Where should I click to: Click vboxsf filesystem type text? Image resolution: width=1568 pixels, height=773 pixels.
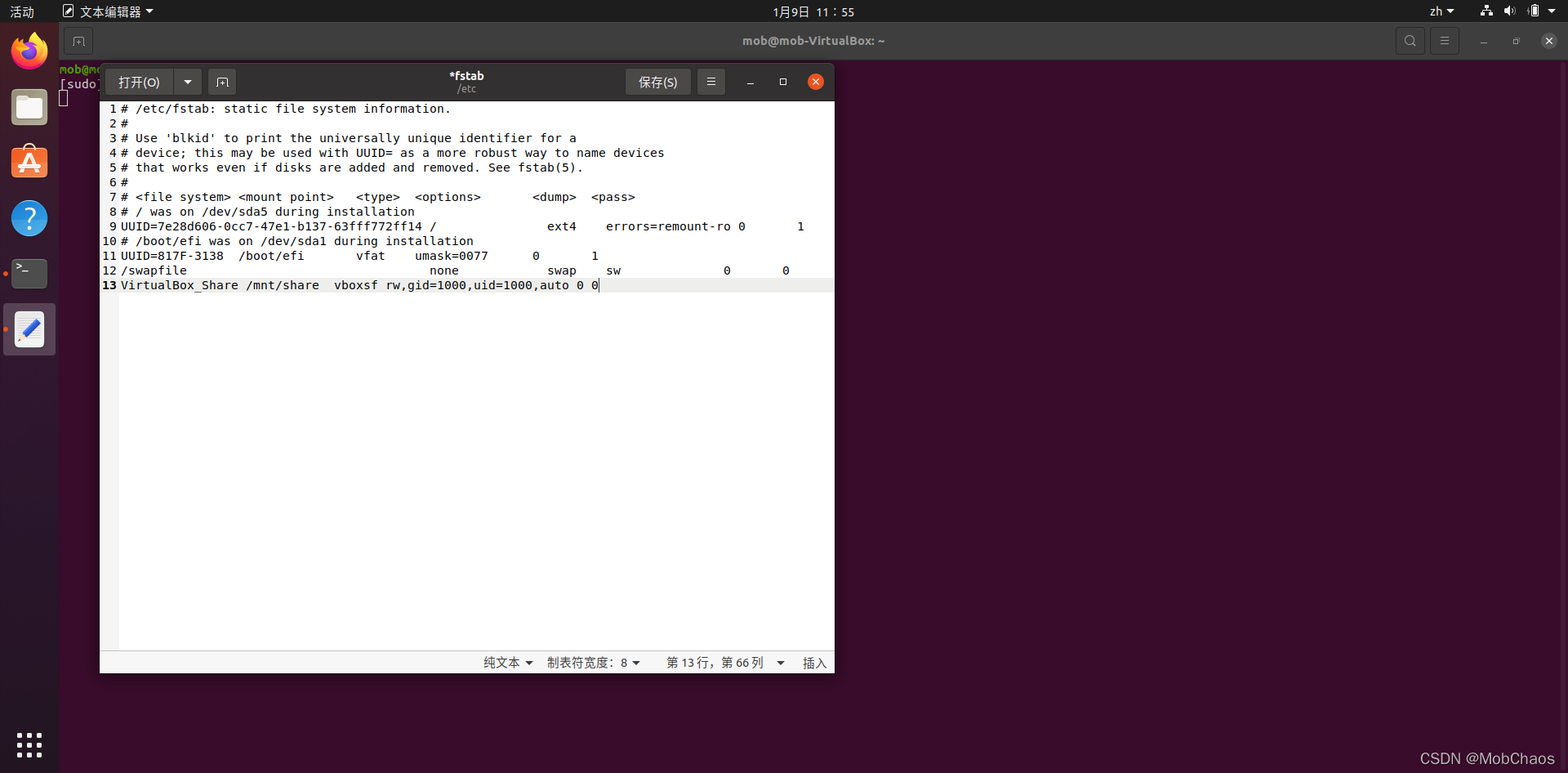[356, 285]
